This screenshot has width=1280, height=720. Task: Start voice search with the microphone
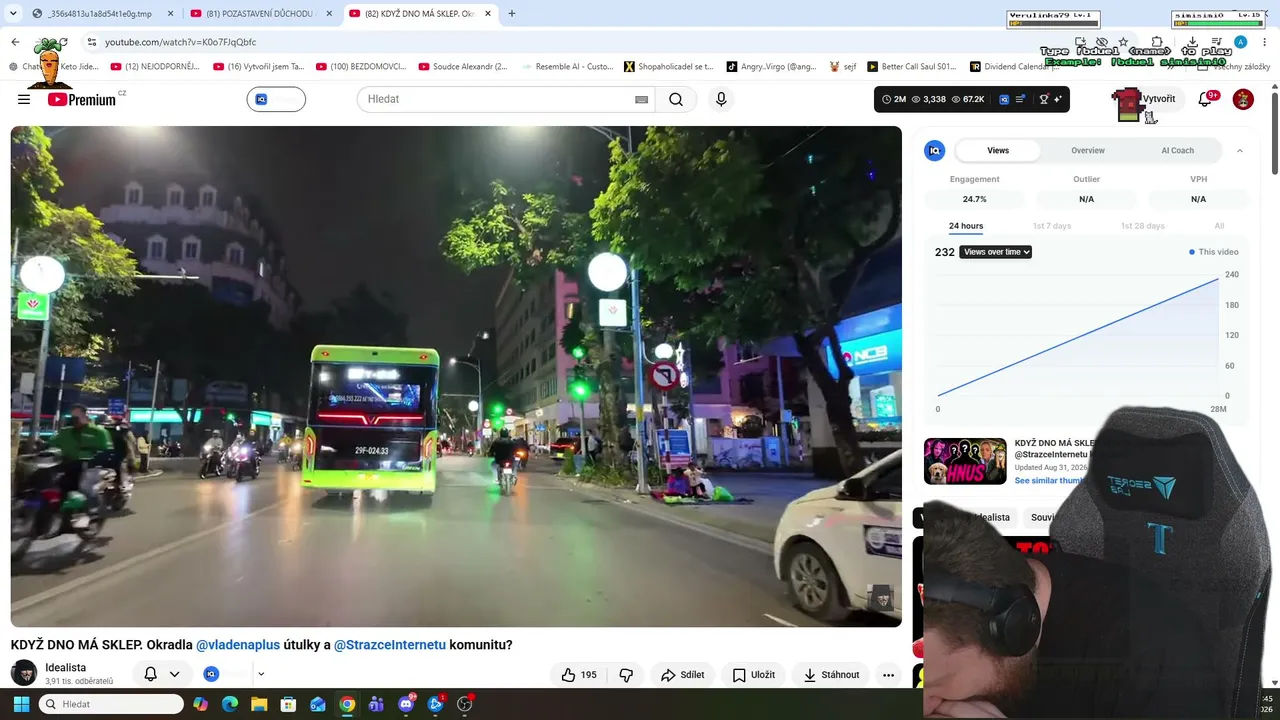click(721, 99)
